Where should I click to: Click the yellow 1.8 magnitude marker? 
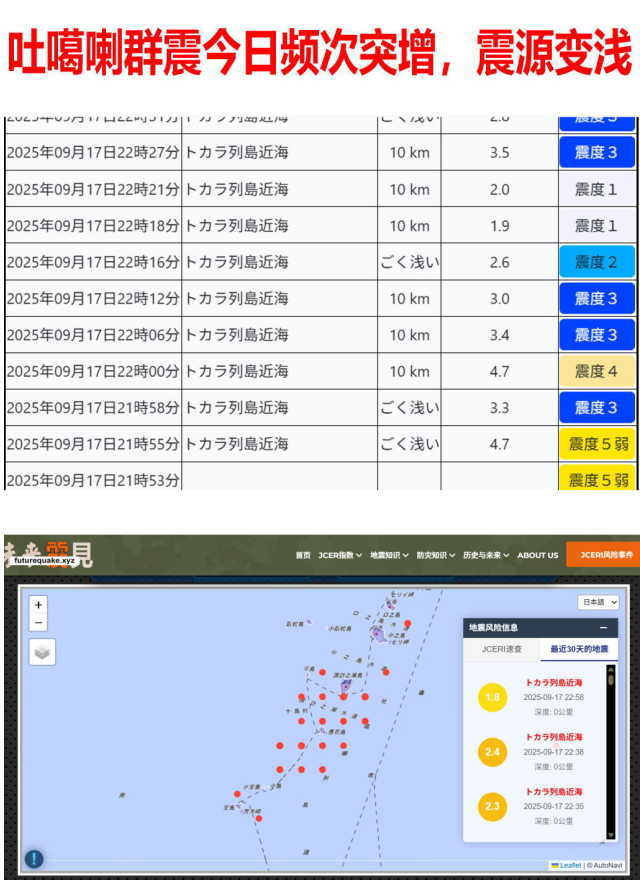[492, 697]
